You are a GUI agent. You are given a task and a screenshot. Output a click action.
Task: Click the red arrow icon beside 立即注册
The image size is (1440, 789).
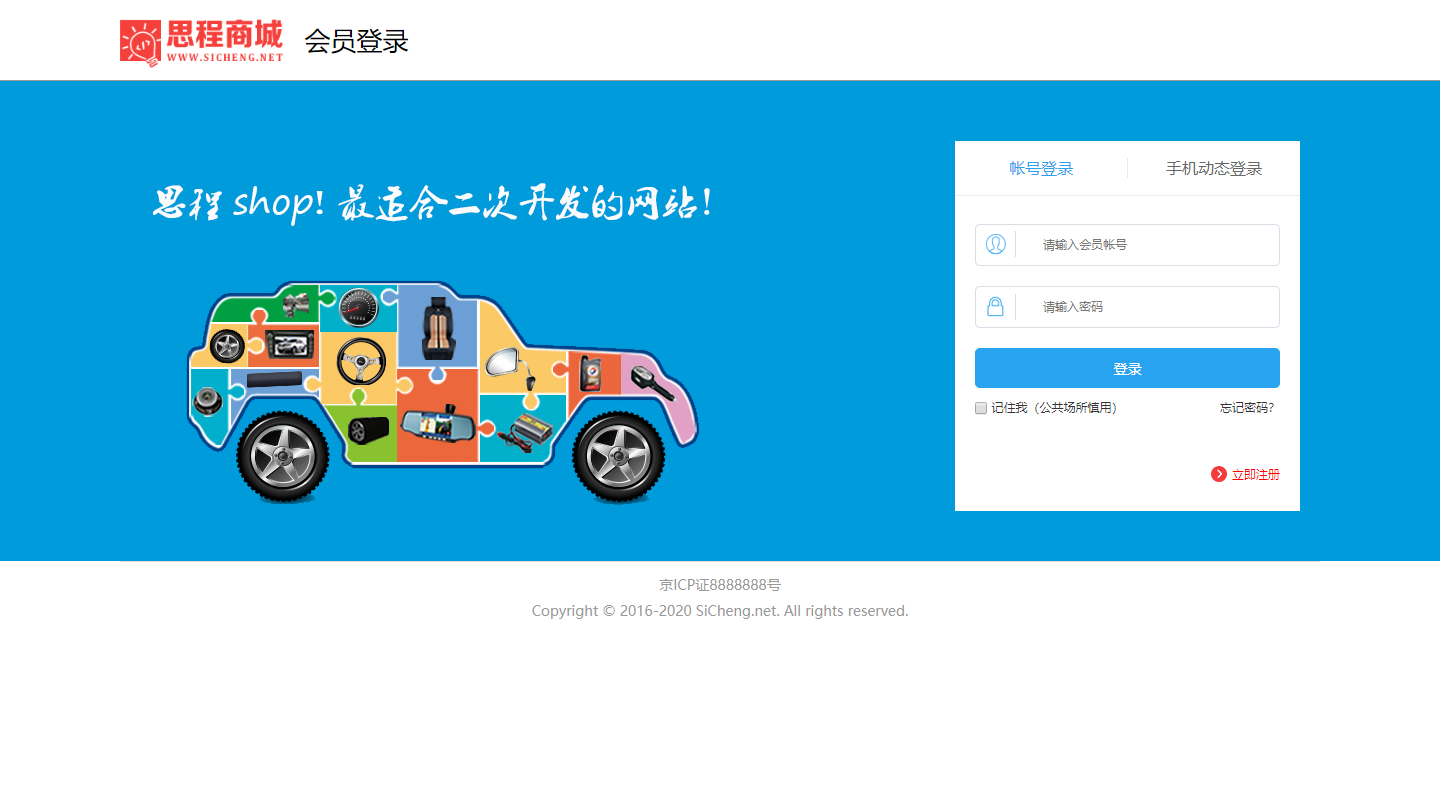pos(1218,474)
